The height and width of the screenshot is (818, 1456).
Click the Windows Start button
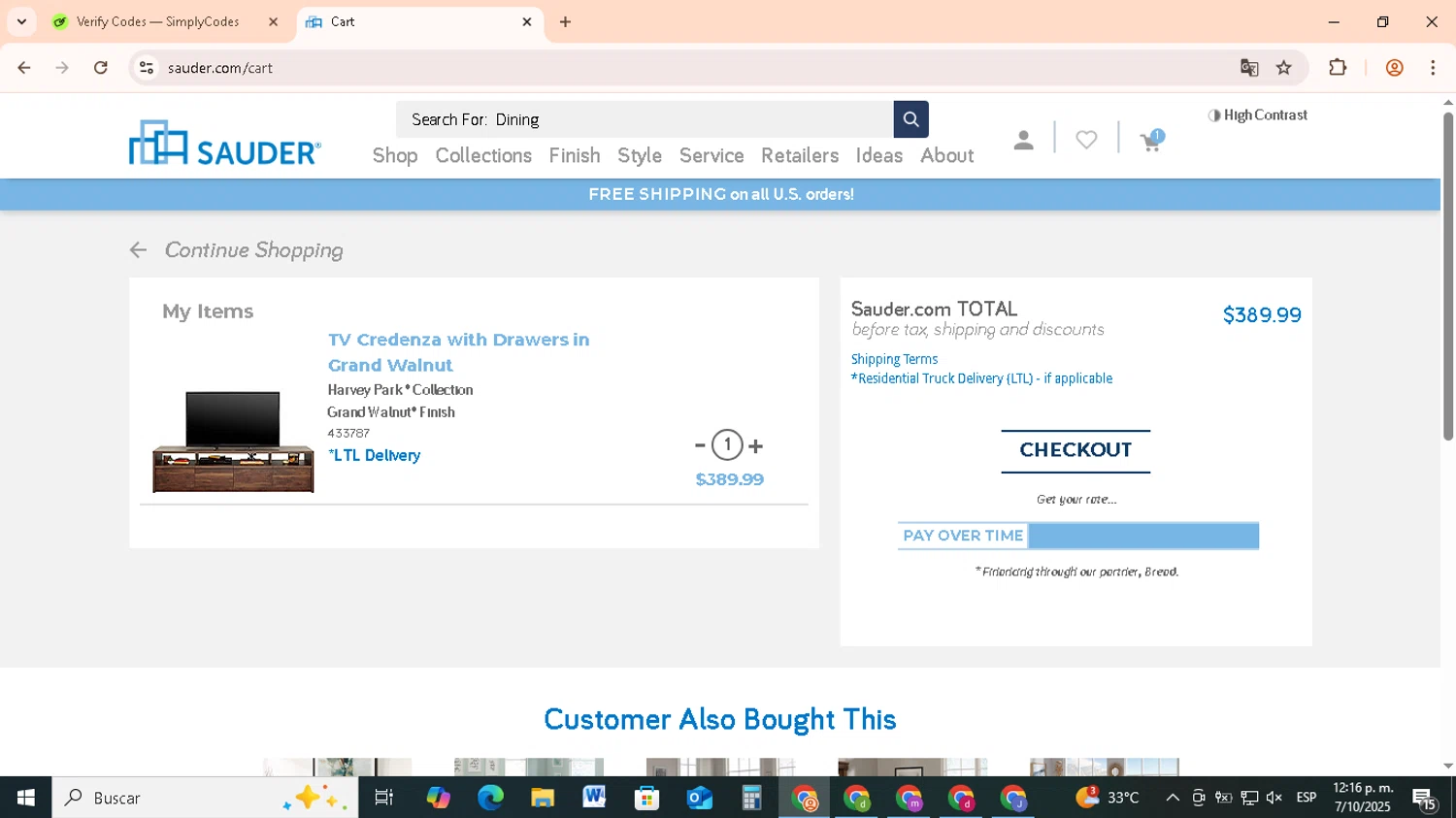coord(26,798)
